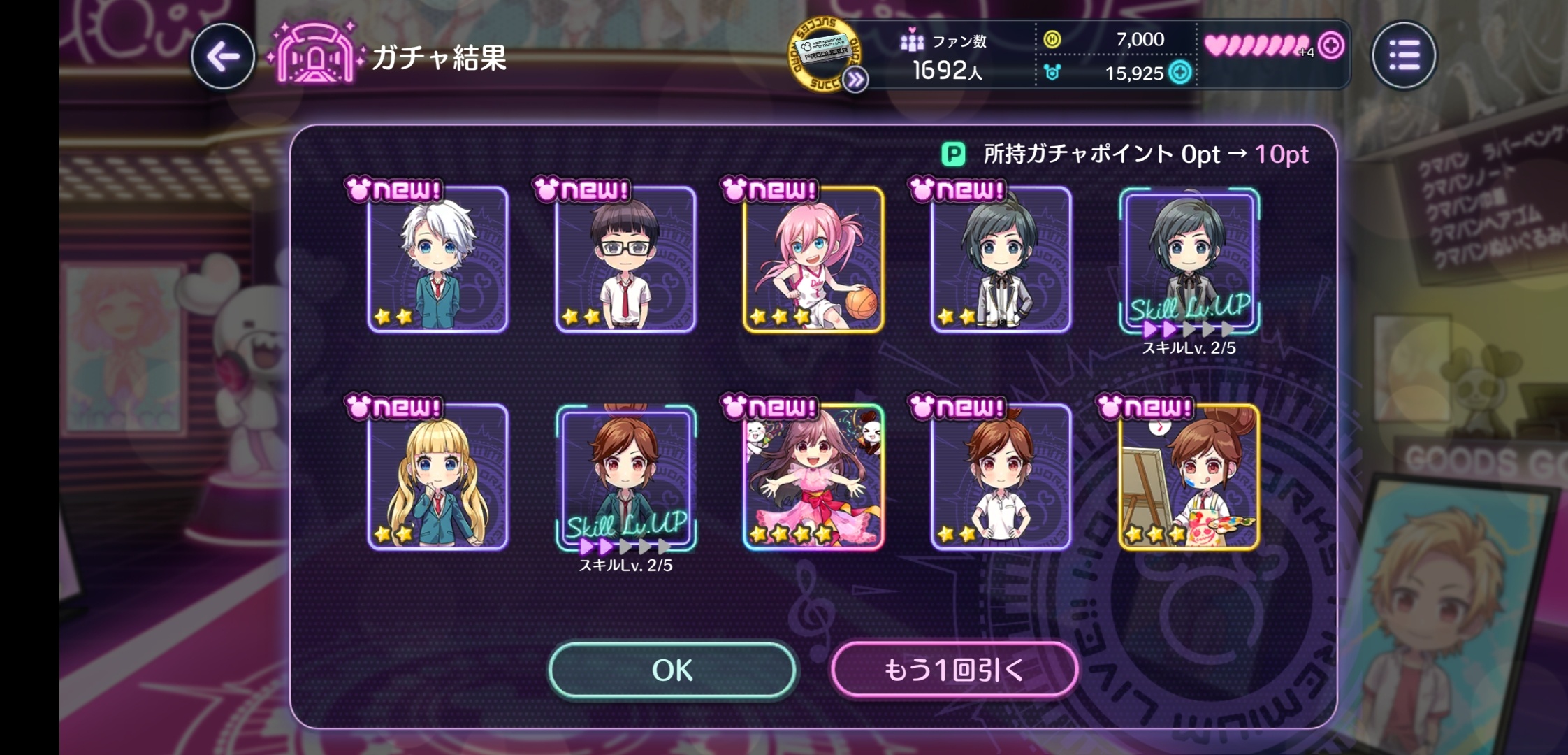Viewport: 1568px width, 755px height.
Task: Select the white-haired boy card
Action: (x=437, y=259)
